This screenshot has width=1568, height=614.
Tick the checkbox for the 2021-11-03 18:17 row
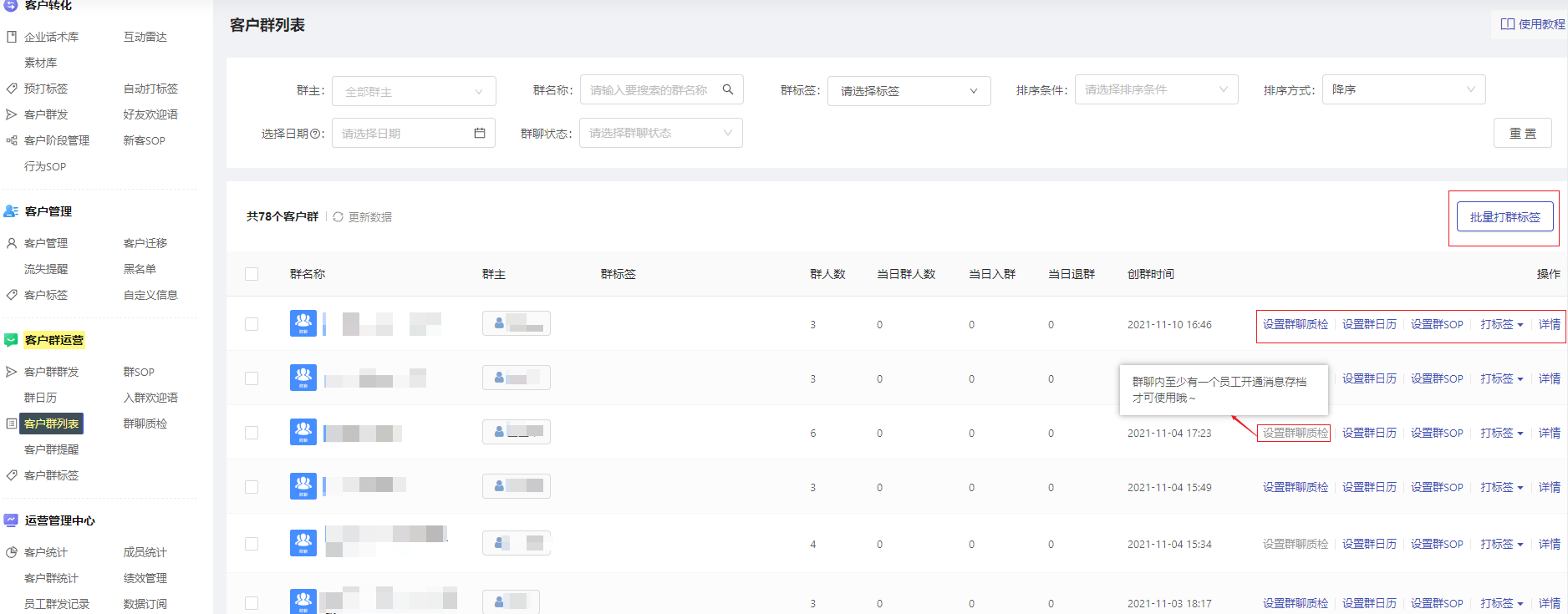(x=252, y=603)
